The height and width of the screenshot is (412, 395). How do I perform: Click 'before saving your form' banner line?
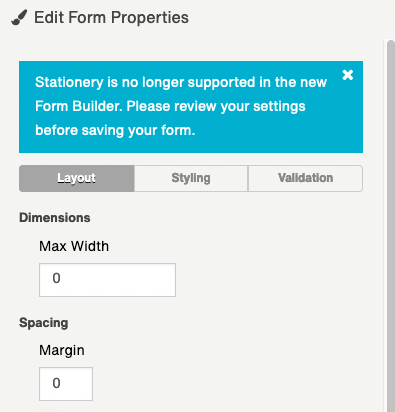coord(115,130)
